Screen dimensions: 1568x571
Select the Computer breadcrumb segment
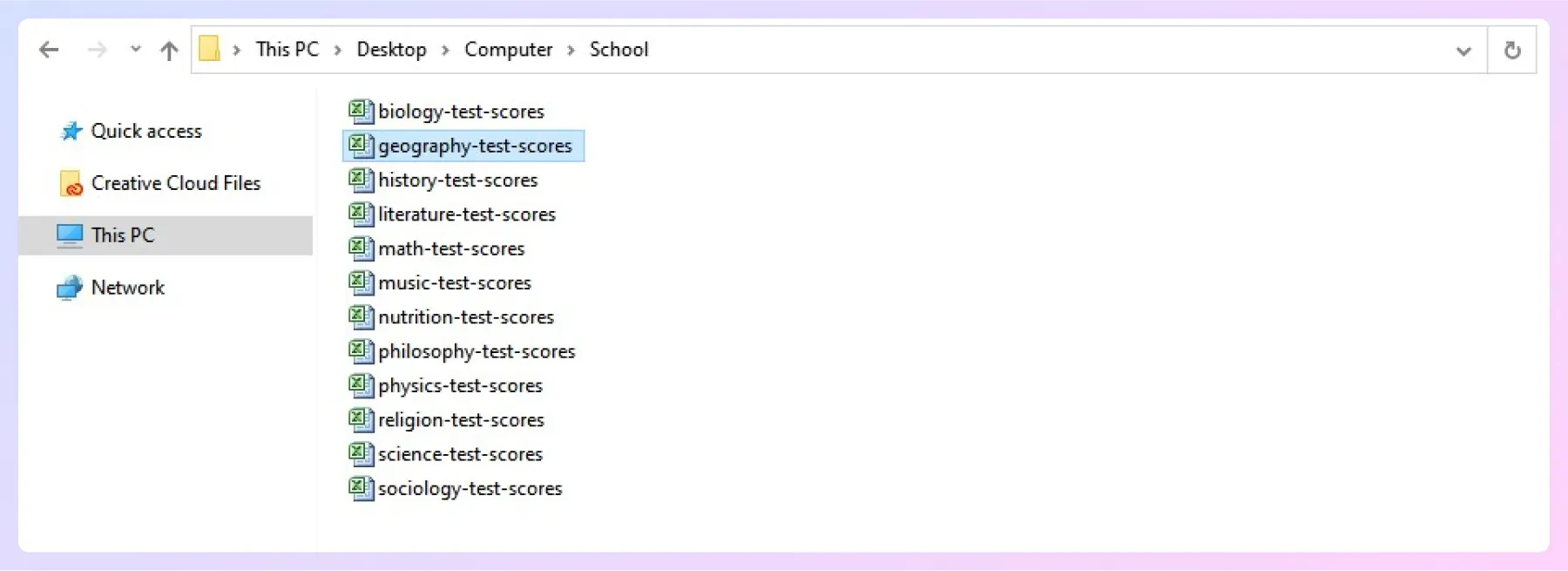[x=508, y=50]
